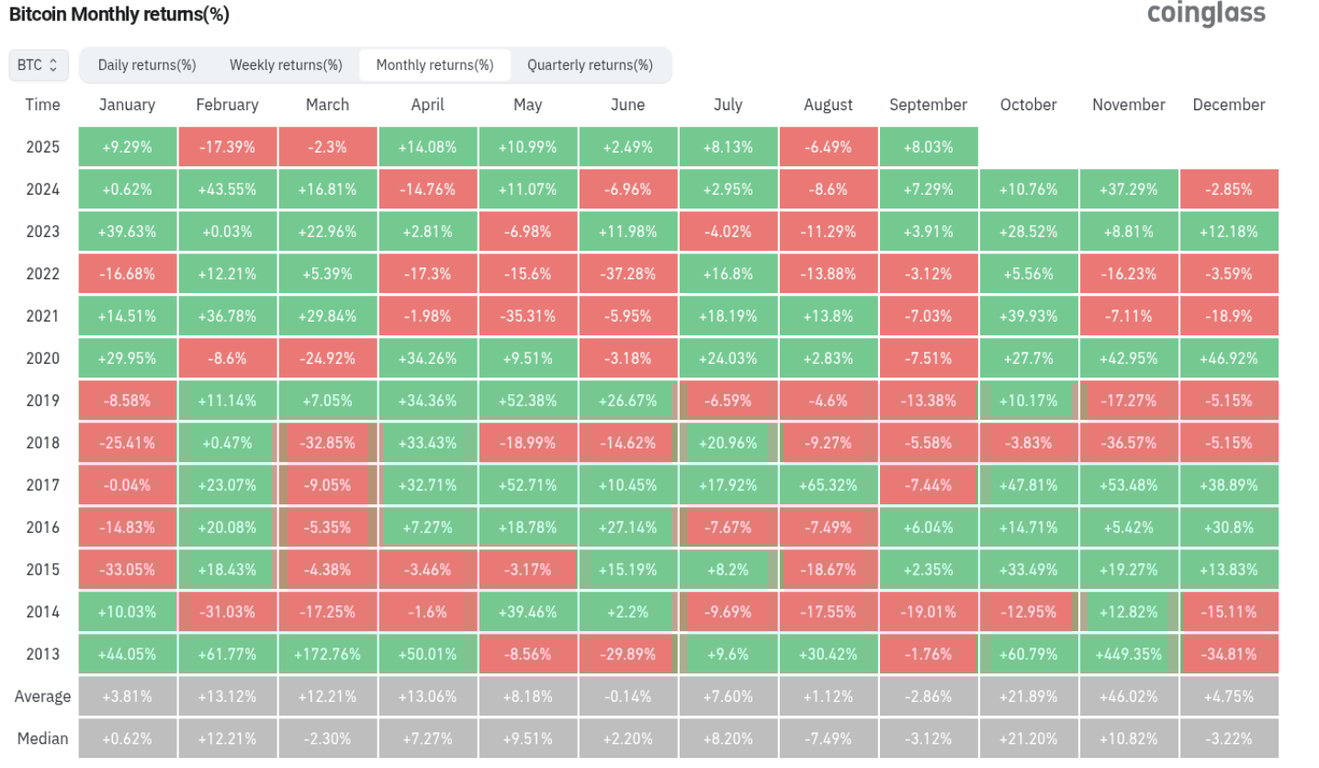The width and height of the screenshot is (1319, 768).
Task: Click the Bitcoin Monthly returns(%) title
Action: pyautogui.click(x=120, y=15)
